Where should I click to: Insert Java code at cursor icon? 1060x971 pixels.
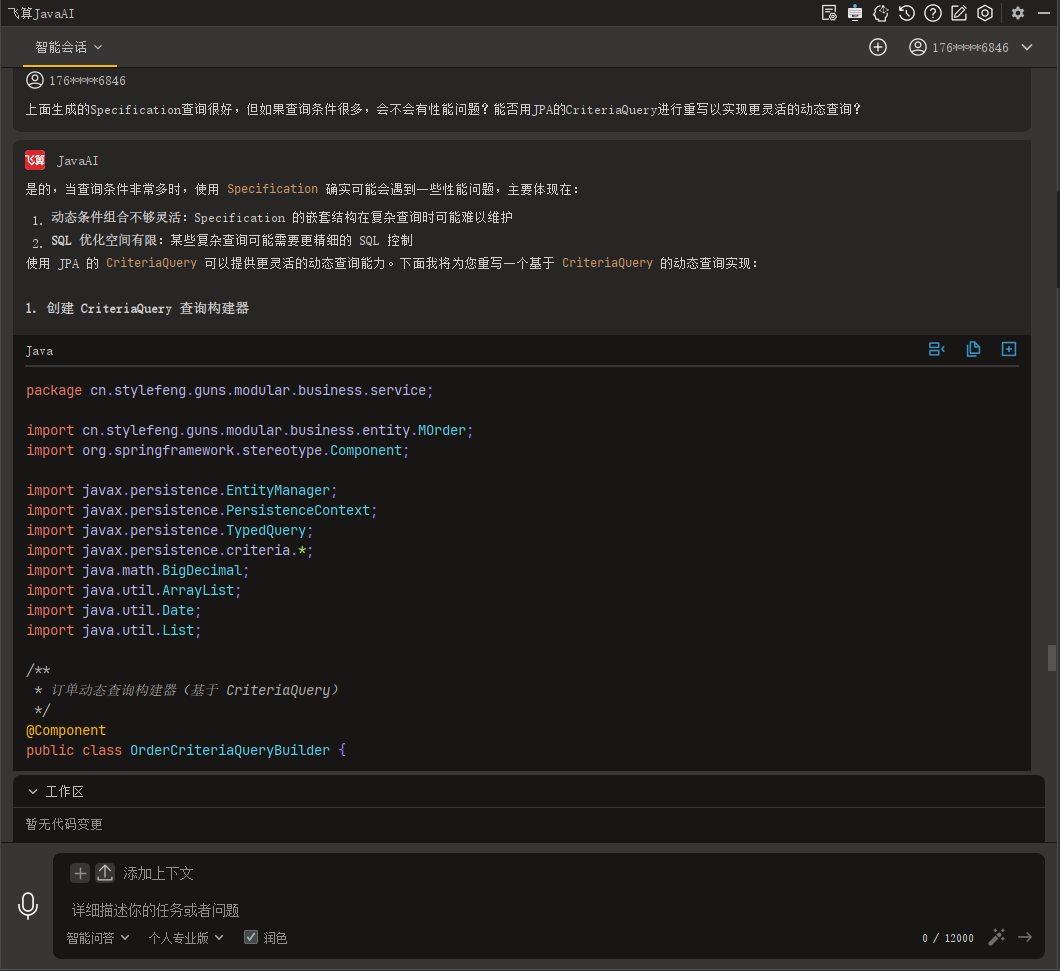[936, 349]
